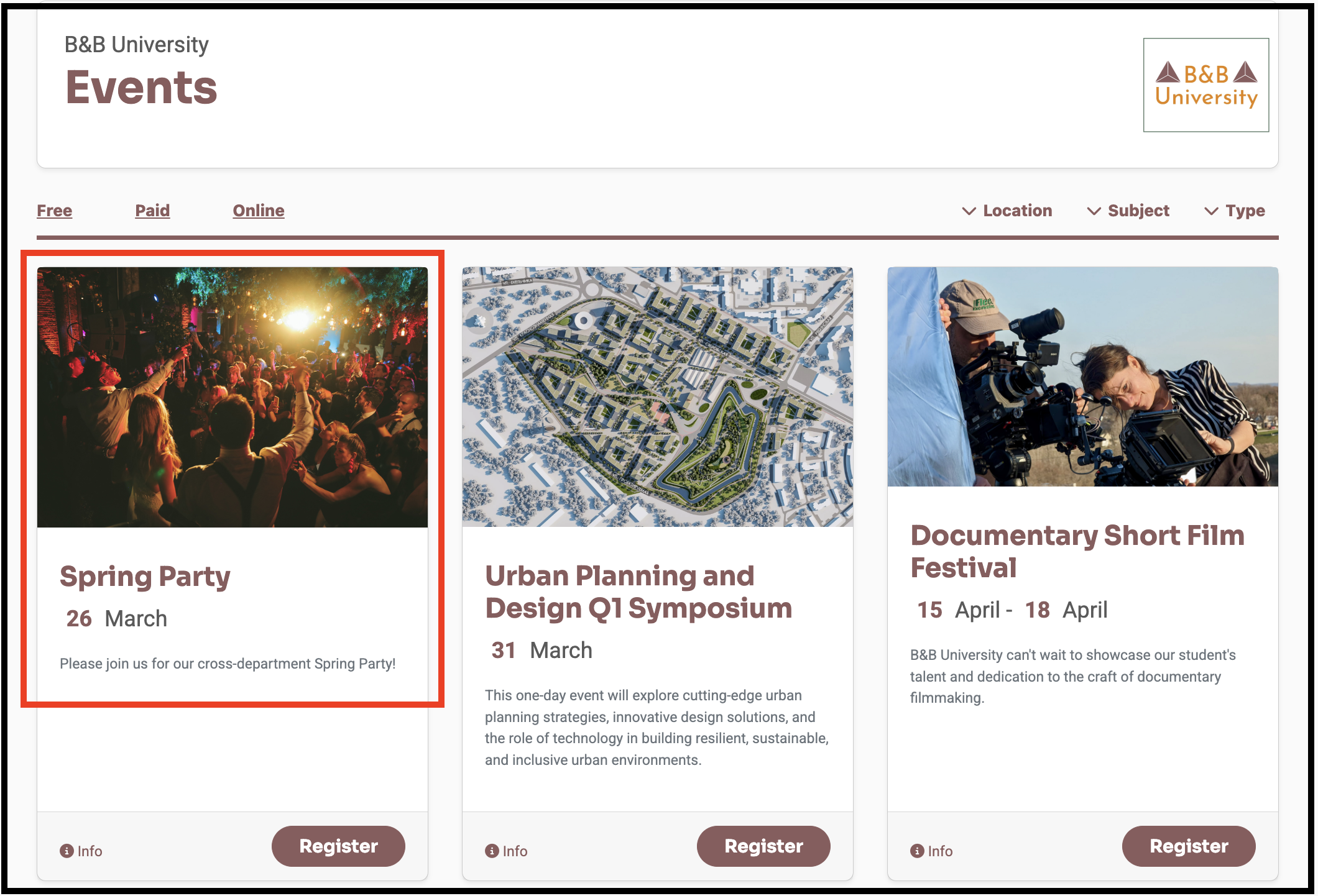1318x896 pixels.
Task: Open Documentary Short Film Festival title
Action: (x=1077, y=551)
